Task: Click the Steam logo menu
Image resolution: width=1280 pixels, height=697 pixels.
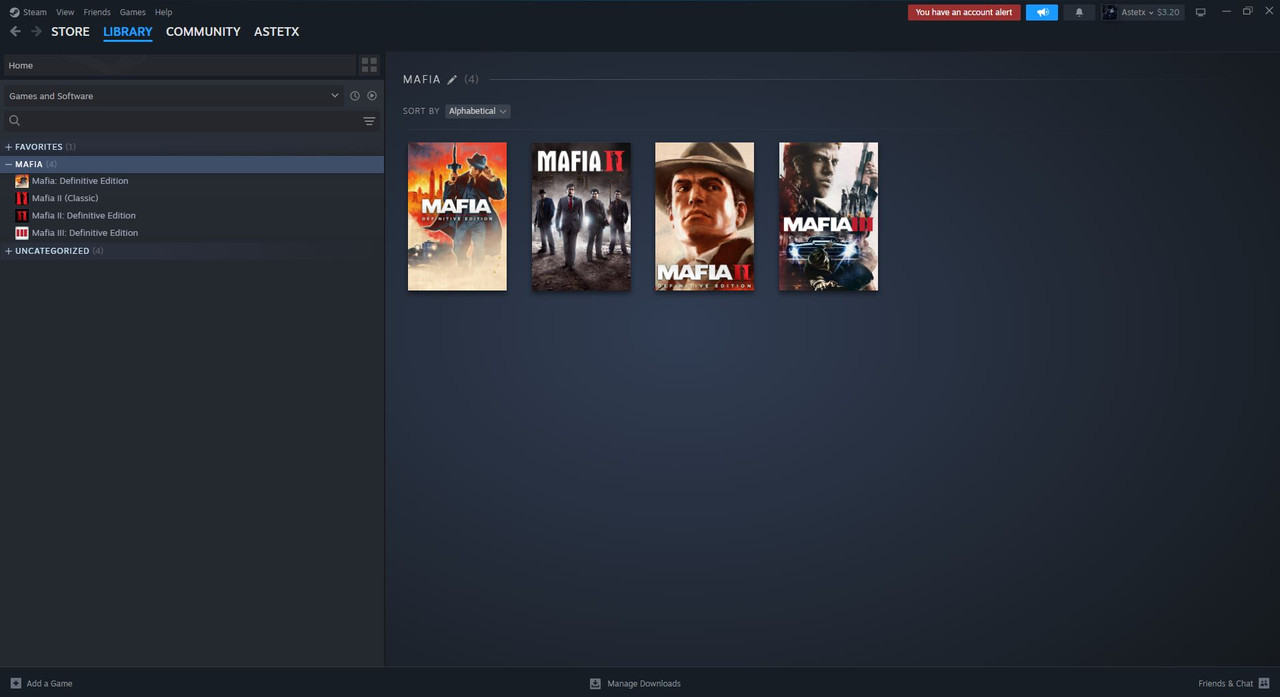Action: pos(28,12)
